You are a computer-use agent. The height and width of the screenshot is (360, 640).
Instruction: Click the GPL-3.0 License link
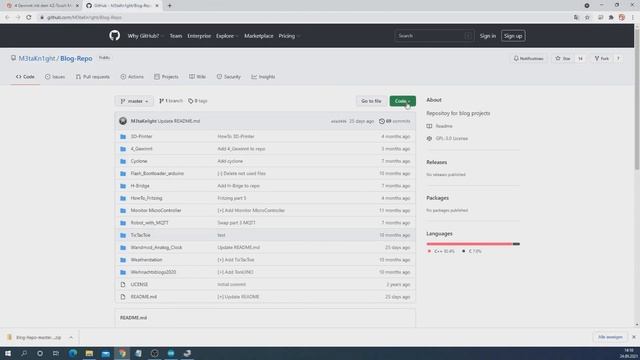[x=451, y=138]
